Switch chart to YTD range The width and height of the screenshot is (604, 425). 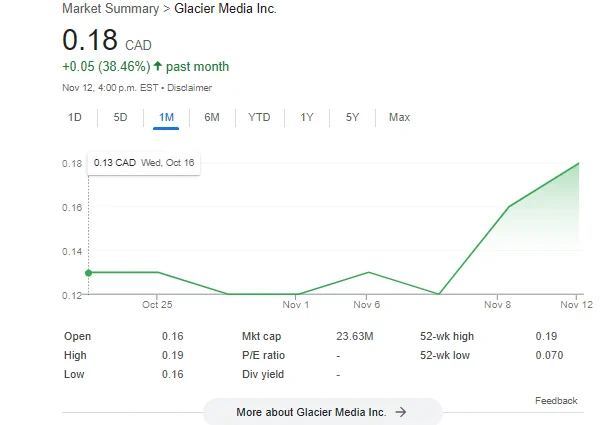259,117
